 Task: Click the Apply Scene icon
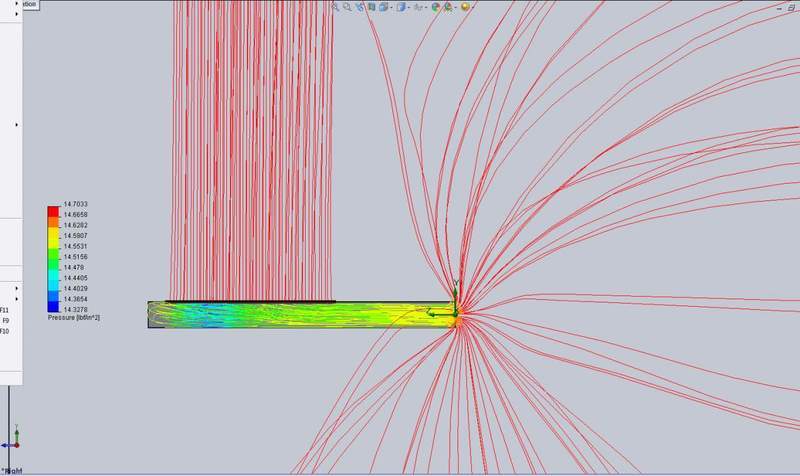tap(450, 6)
